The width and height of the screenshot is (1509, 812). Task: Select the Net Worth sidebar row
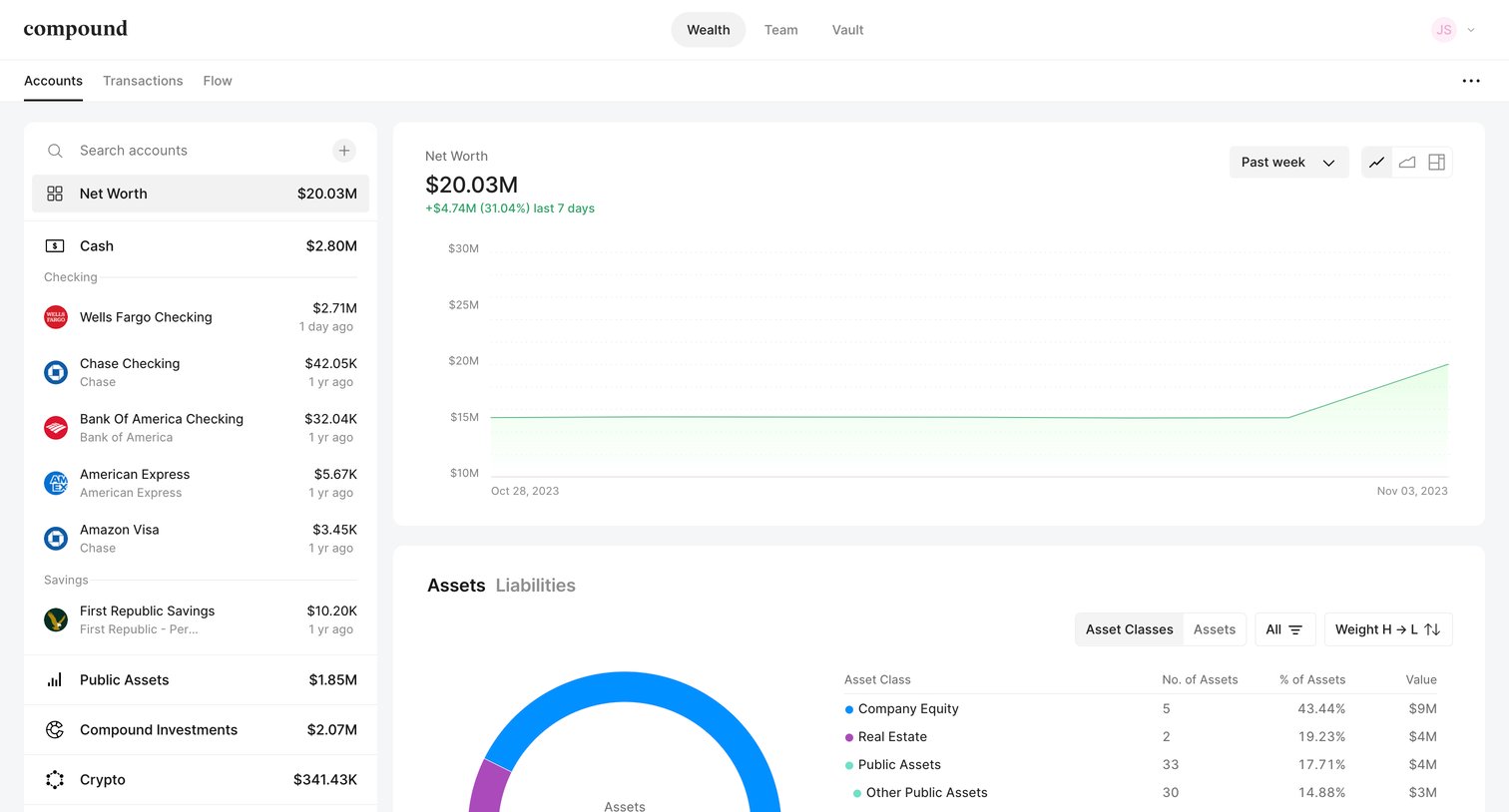click(201, 194)
